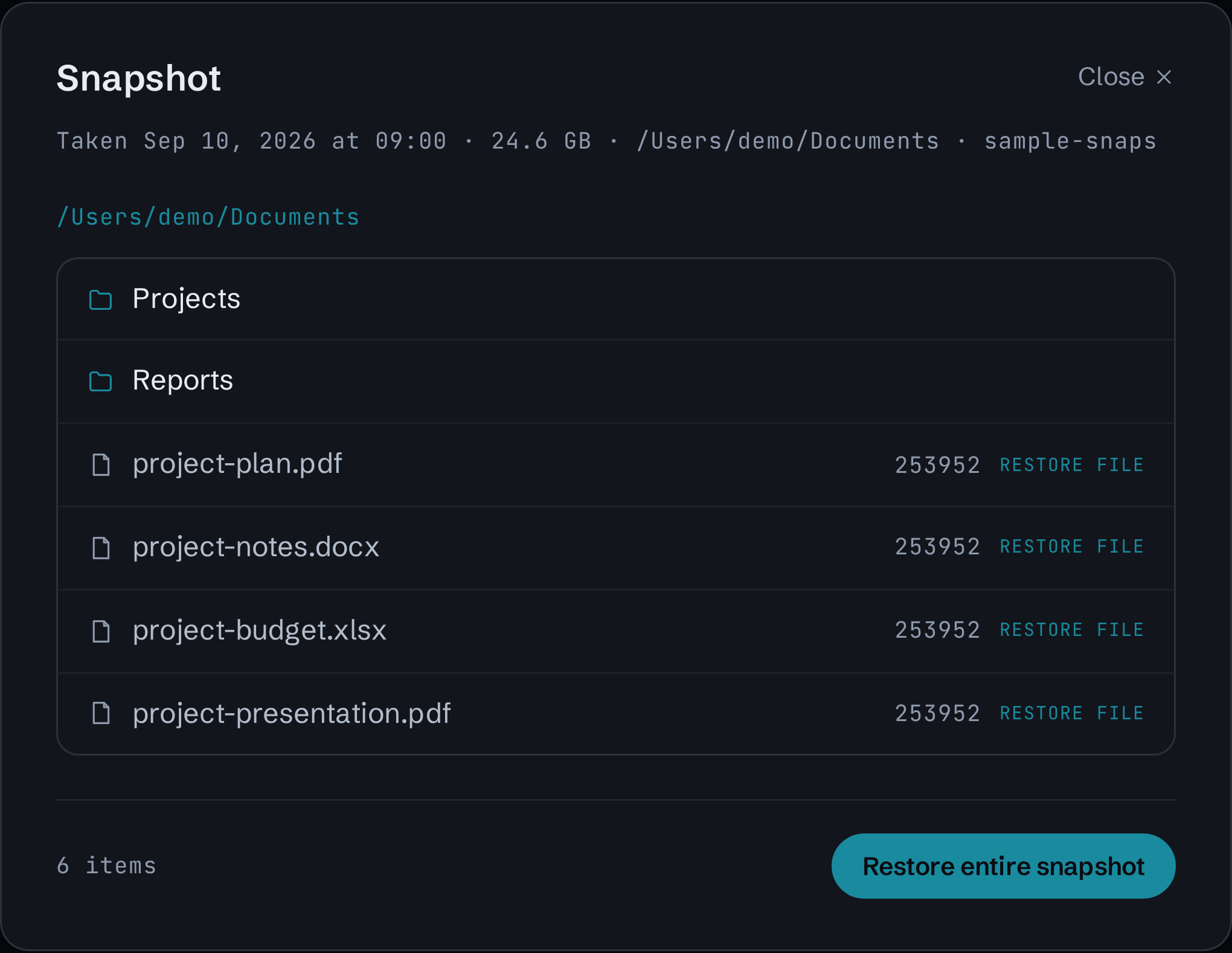The width and height of the screenshot is (1232, 953).
Task: Click the project-presentation.pdf file icon
Action: click(101, 713)
